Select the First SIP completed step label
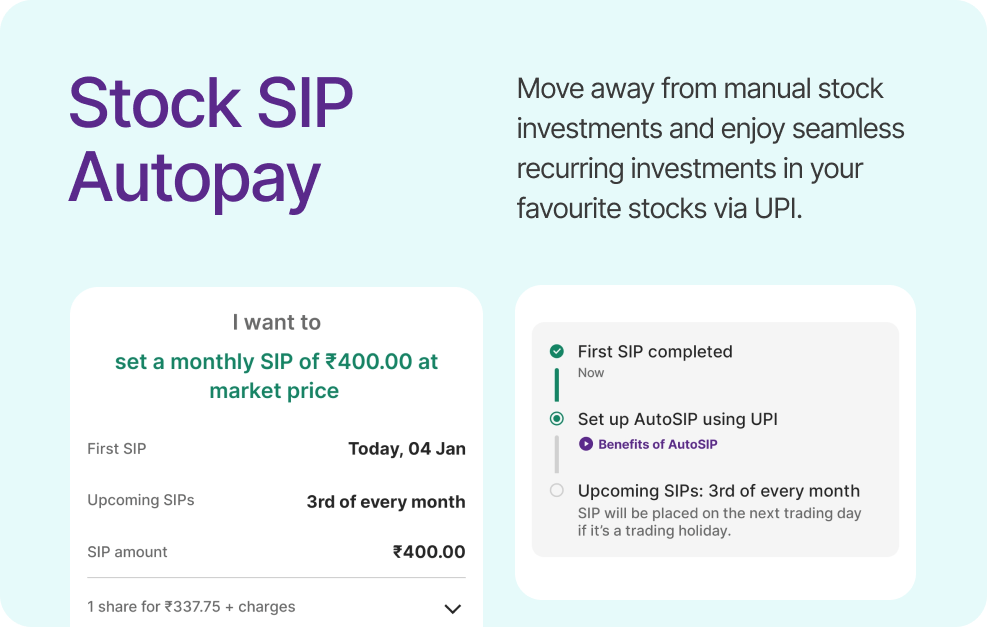Screen dimensions: 987x627 tap(655, 351)
